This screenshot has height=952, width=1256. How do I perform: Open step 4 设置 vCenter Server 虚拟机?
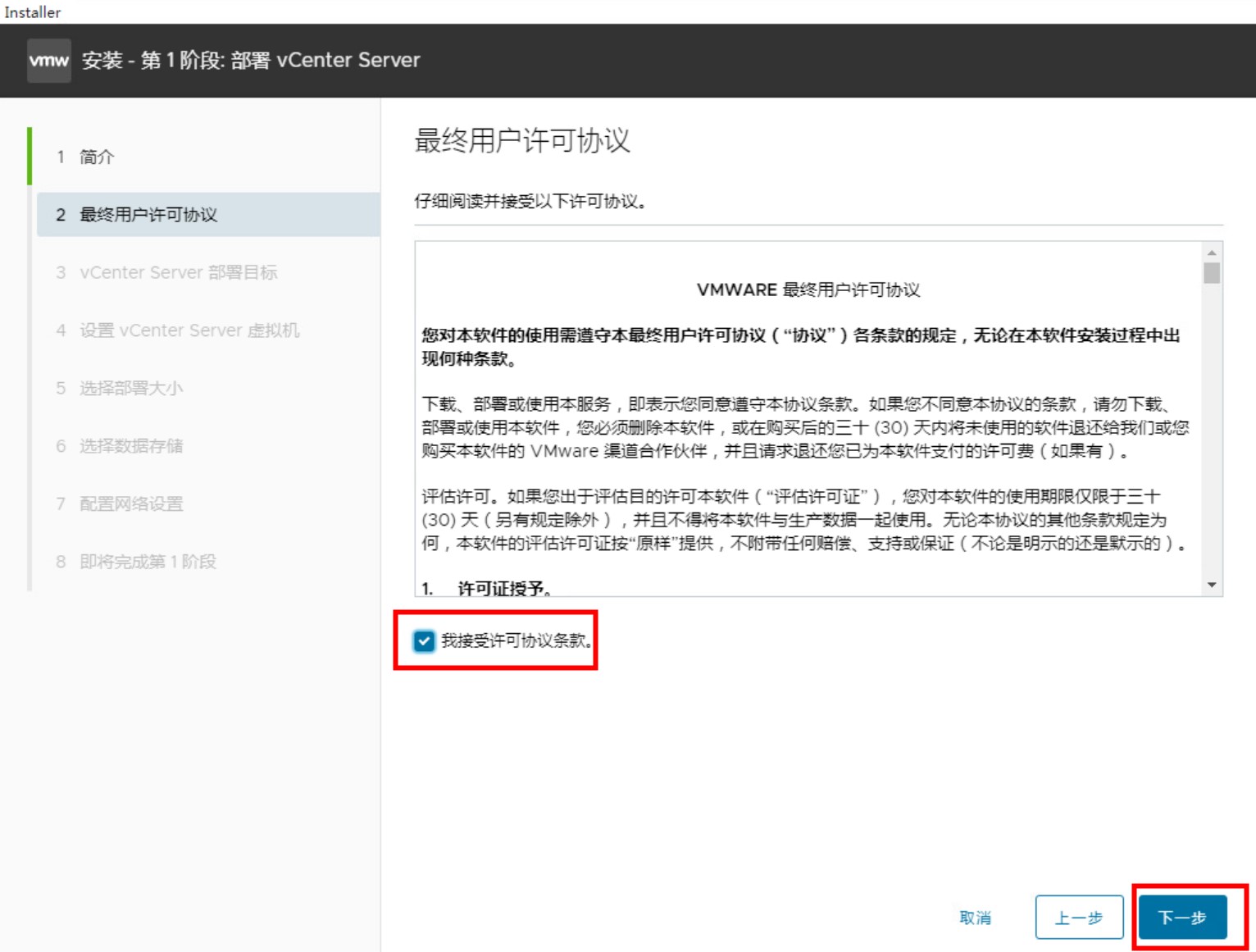pos(189,330)
